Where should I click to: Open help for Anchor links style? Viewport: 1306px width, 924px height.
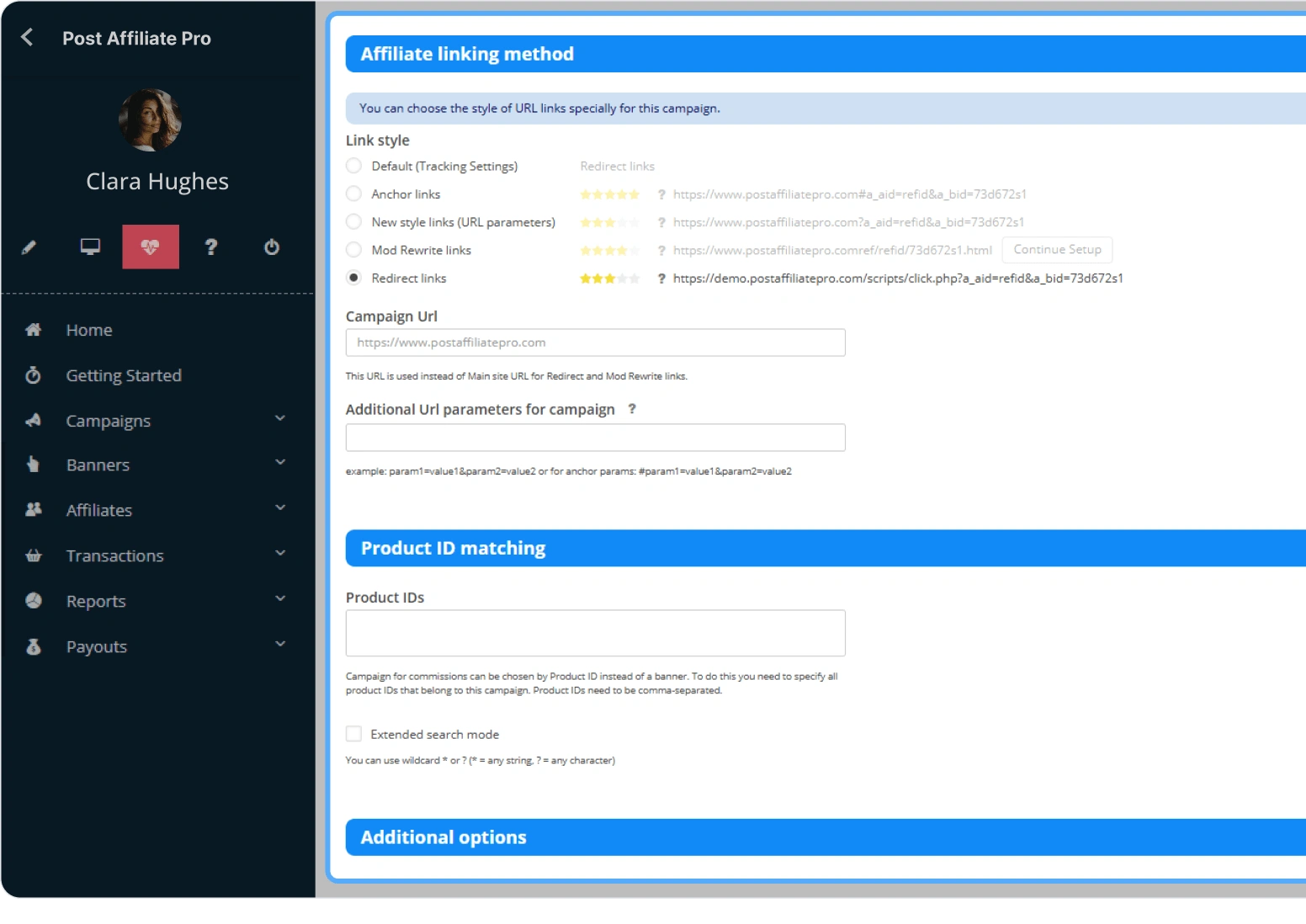(661, 194)
